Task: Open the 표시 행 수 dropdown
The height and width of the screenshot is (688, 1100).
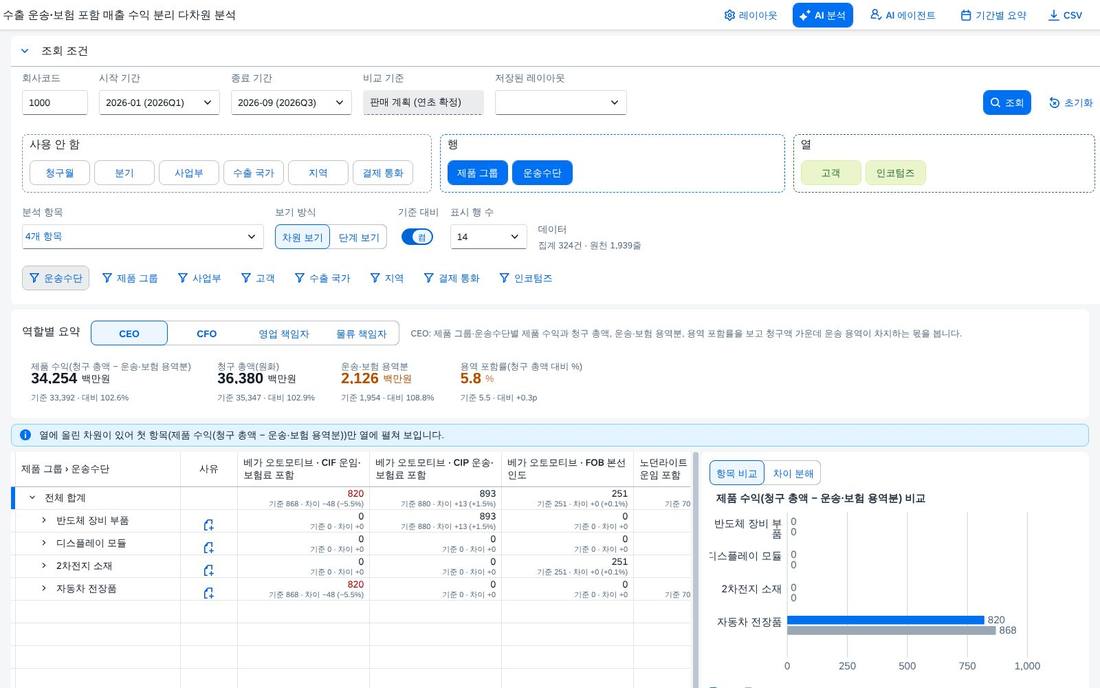Action: 488,236
